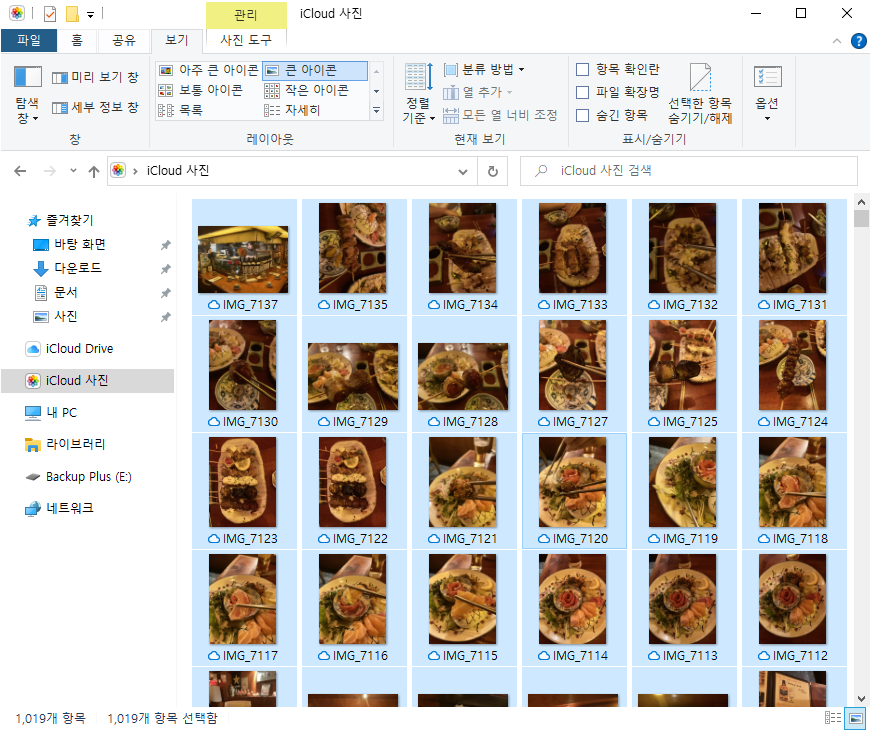Screen dimensions: 871x731
Task: Click iCloud 사진 in address bar path
Action: pos(178,171)
